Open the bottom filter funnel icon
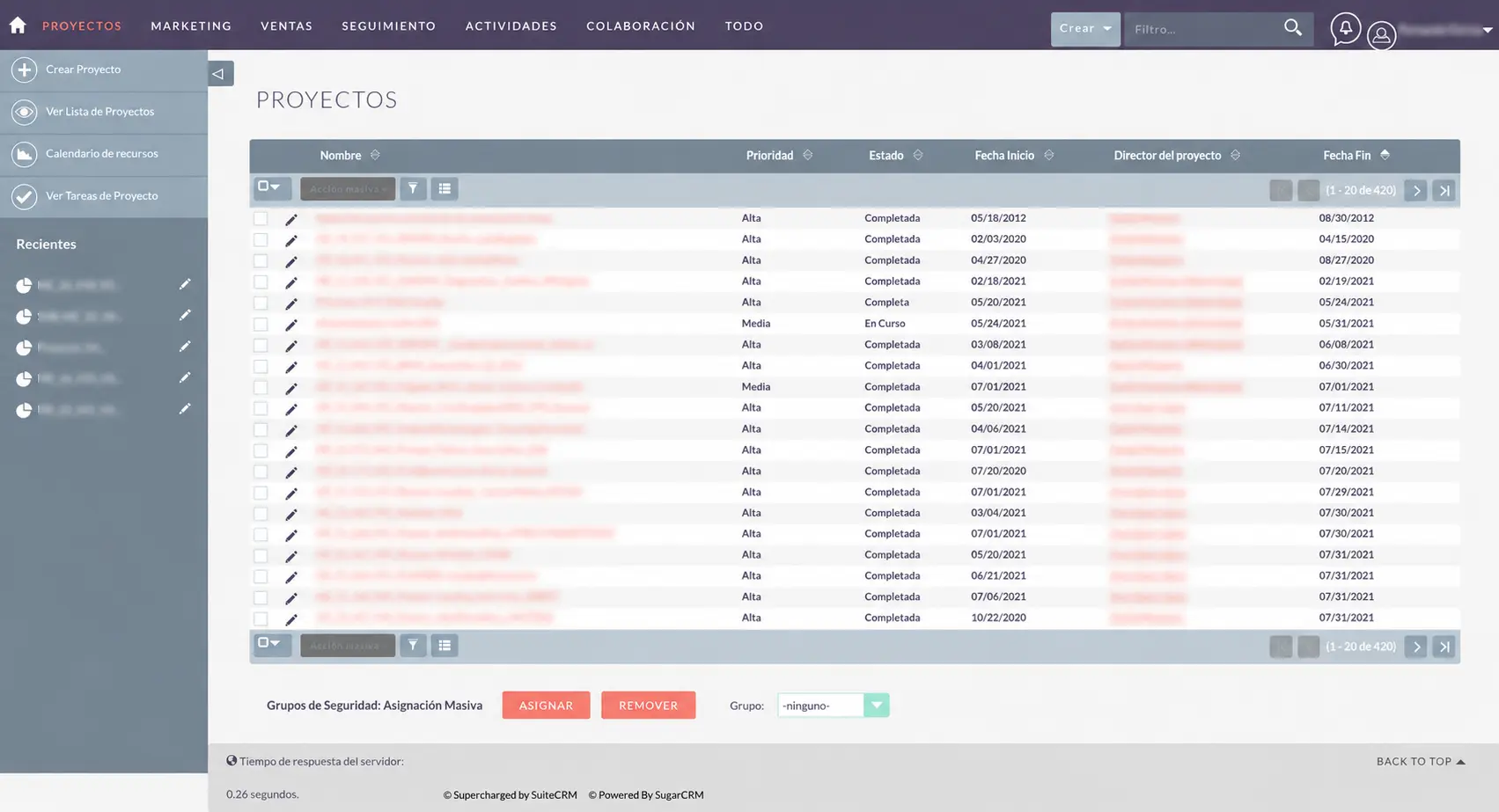The width and height of the screenshot is (1499, 812). click(413, 646)
